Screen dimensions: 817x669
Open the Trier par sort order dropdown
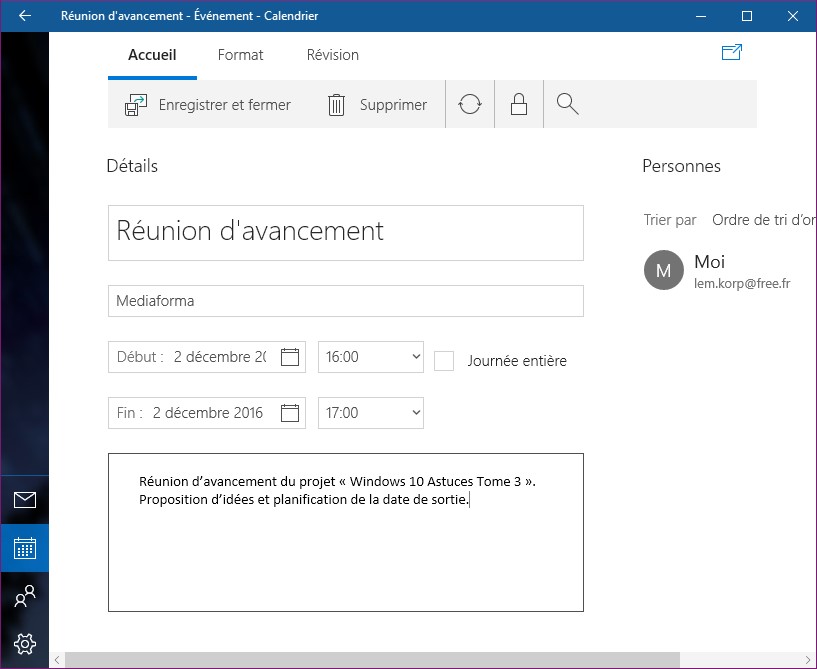click(762, 220)
